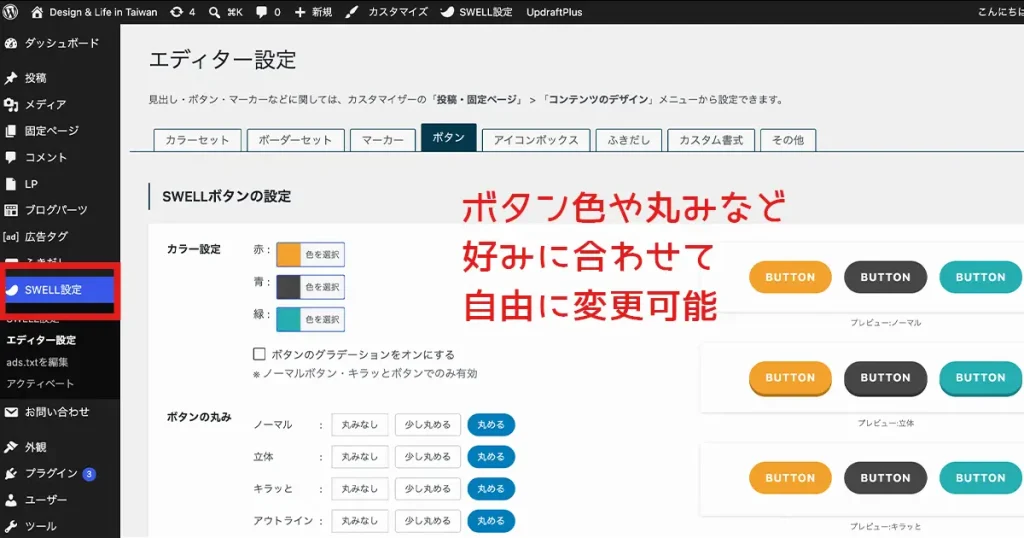Select 丸みなし for 立体 button roundness
1024x538 pixels.
360,456
